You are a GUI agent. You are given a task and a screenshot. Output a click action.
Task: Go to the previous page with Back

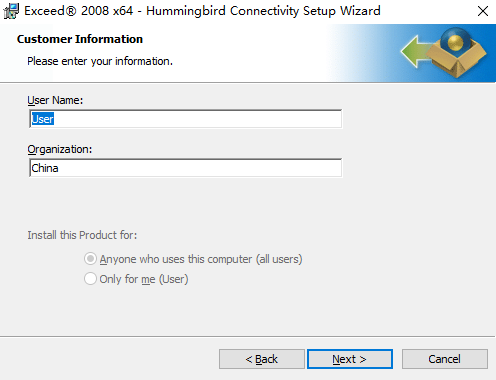click(x=262, y=359)
